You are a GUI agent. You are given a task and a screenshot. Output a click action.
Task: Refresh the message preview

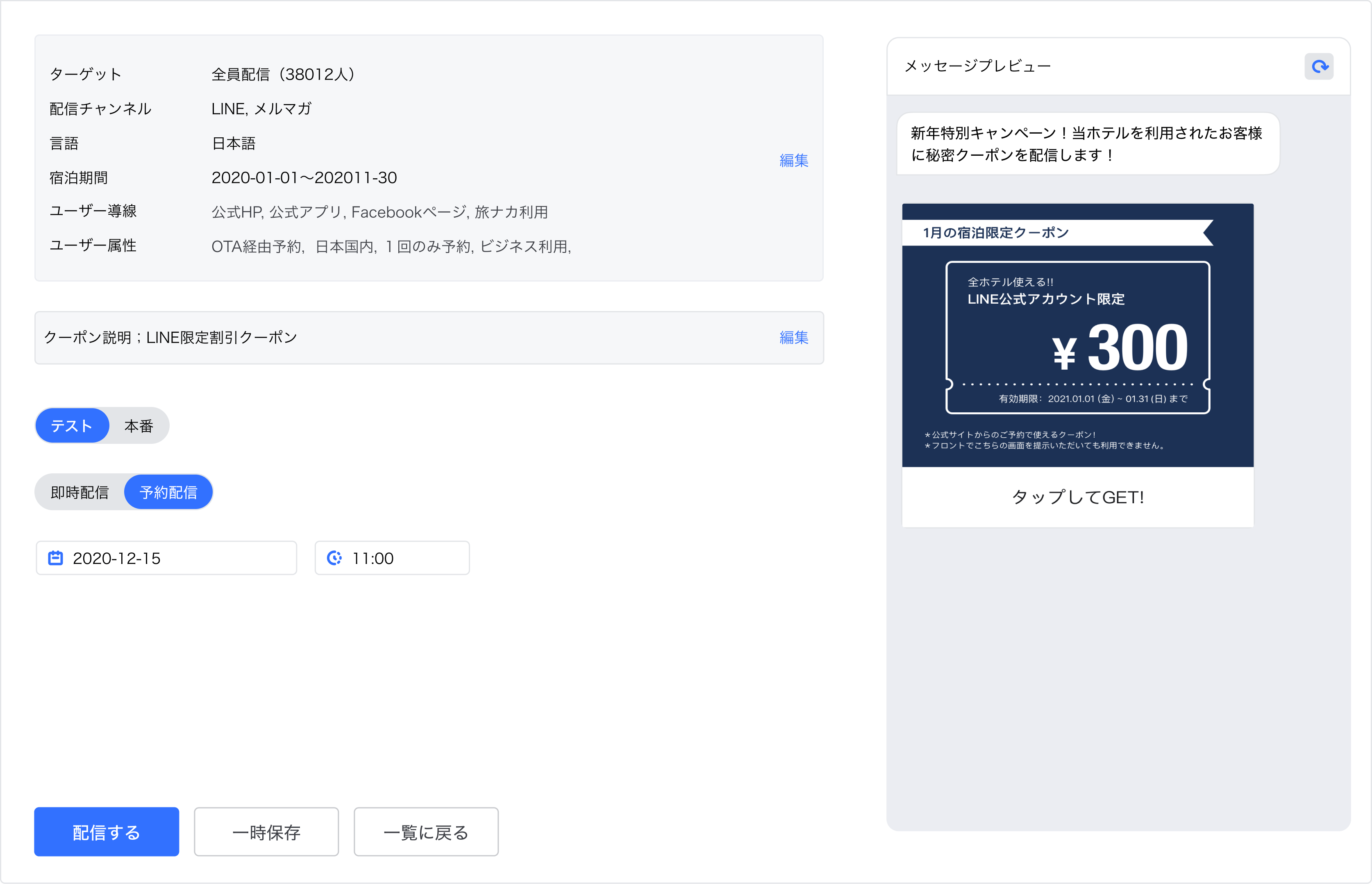[x=1319, y=66]
